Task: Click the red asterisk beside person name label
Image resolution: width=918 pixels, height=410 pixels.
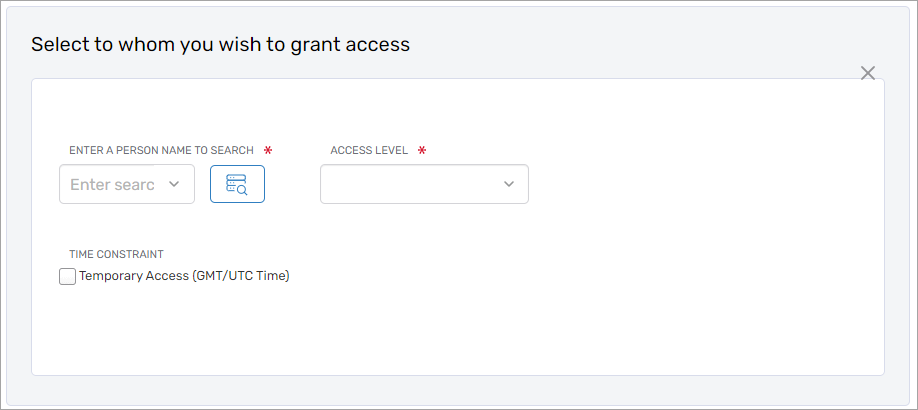Action: [268, 150]
